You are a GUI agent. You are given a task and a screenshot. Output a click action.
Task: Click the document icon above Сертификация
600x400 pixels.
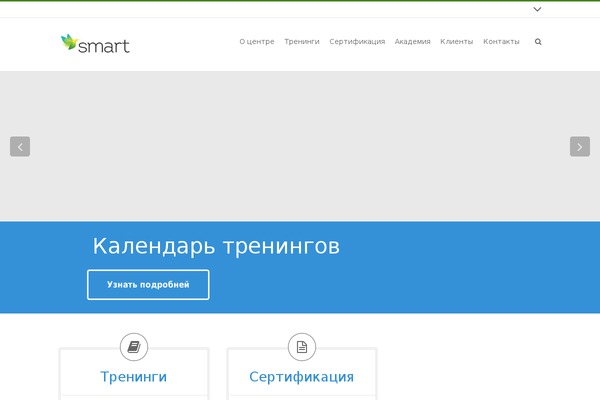pos(302,347)
